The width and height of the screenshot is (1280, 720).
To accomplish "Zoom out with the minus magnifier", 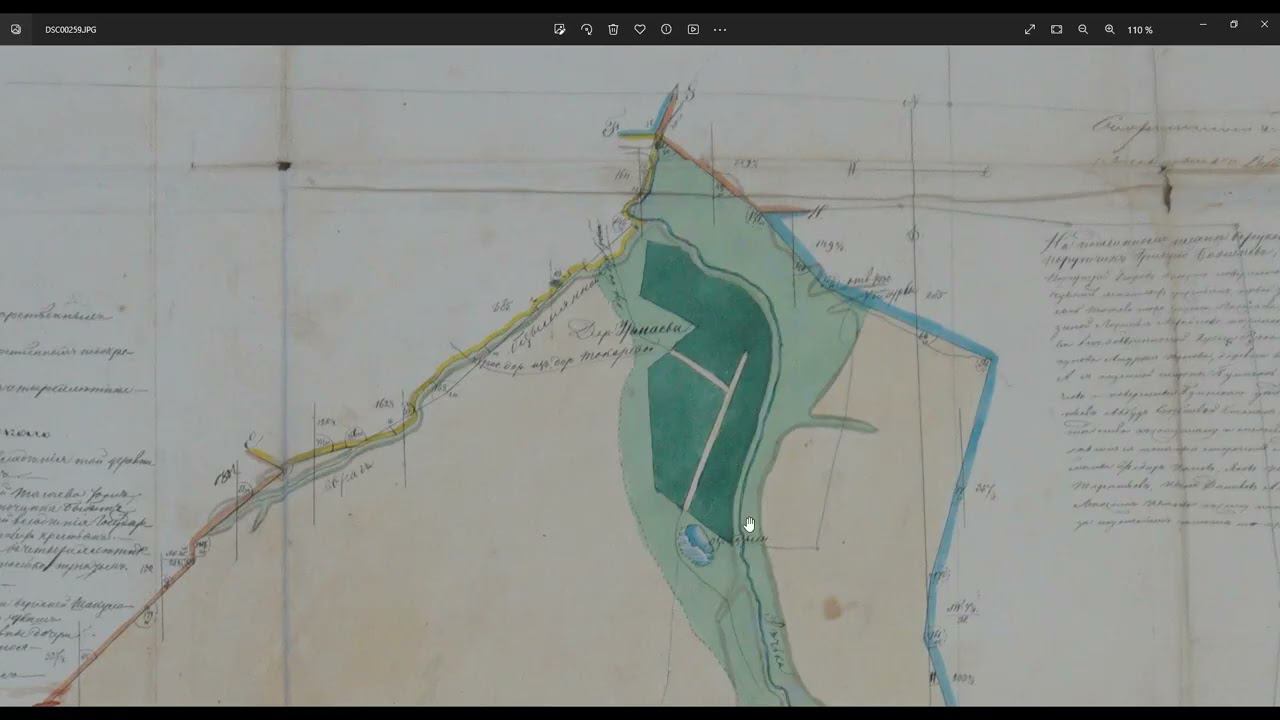I will point(1083,30).
